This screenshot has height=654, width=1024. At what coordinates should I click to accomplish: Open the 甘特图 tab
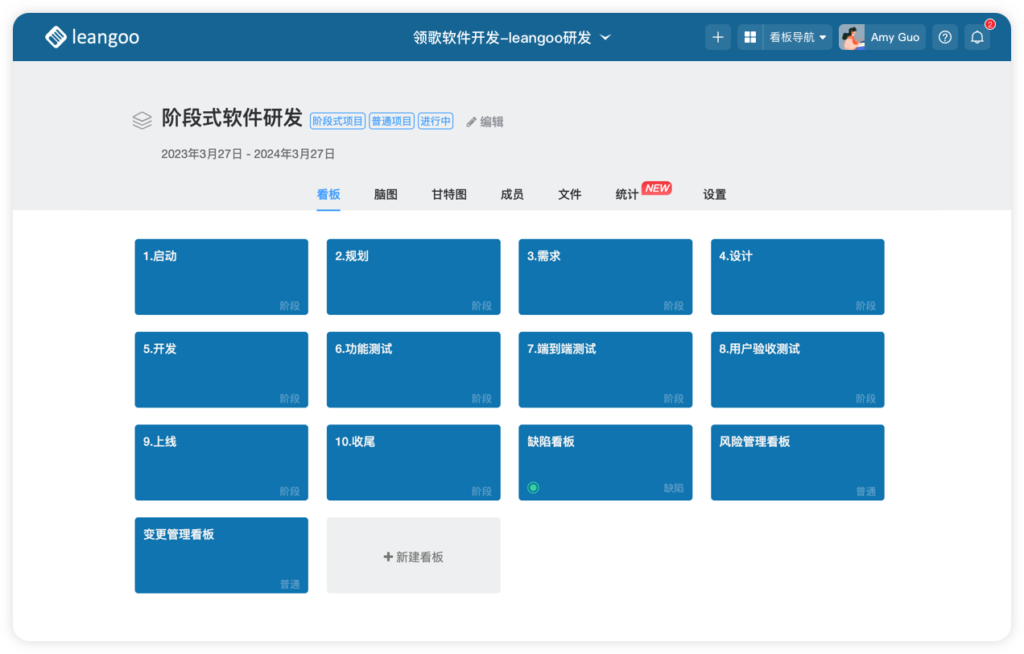pyautogui.click(x=449, y=194)
